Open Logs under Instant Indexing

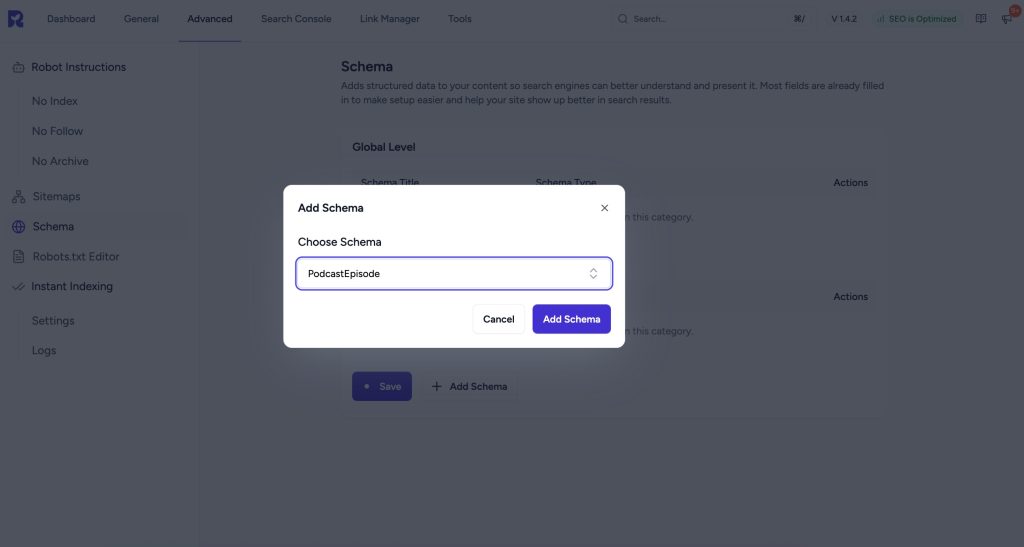point(44,351)
